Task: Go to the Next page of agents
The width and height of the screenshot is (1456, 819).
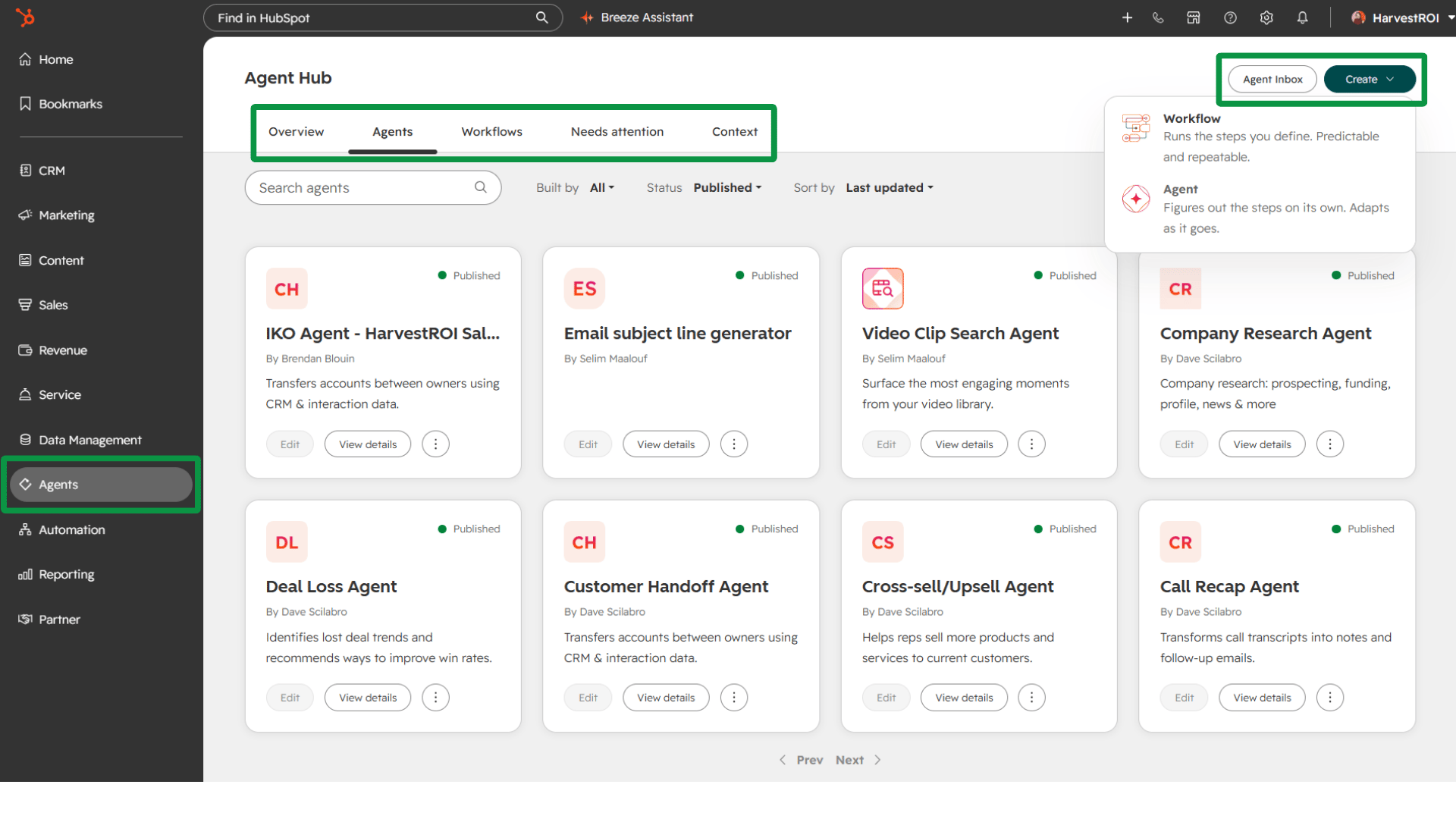Action: coord(858,760)
